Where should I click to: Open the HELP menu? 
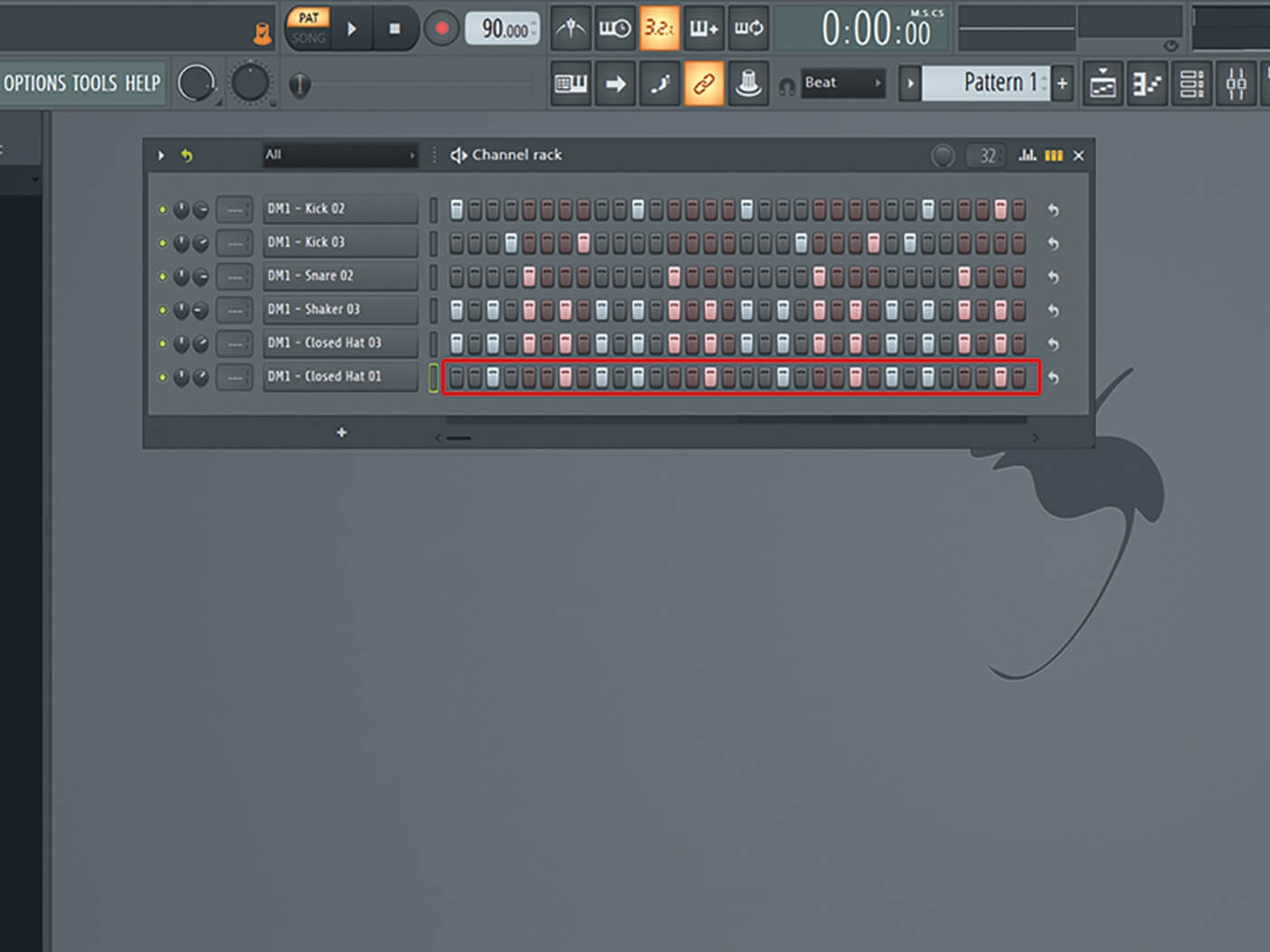pos(145,83)
